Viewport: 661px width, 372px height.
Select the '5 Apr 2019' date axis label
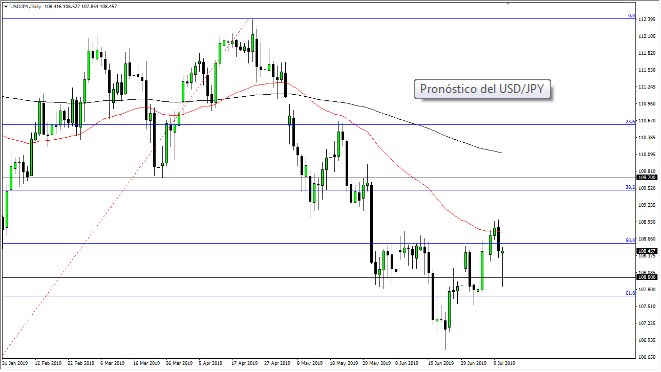click(x=210, y=363)
